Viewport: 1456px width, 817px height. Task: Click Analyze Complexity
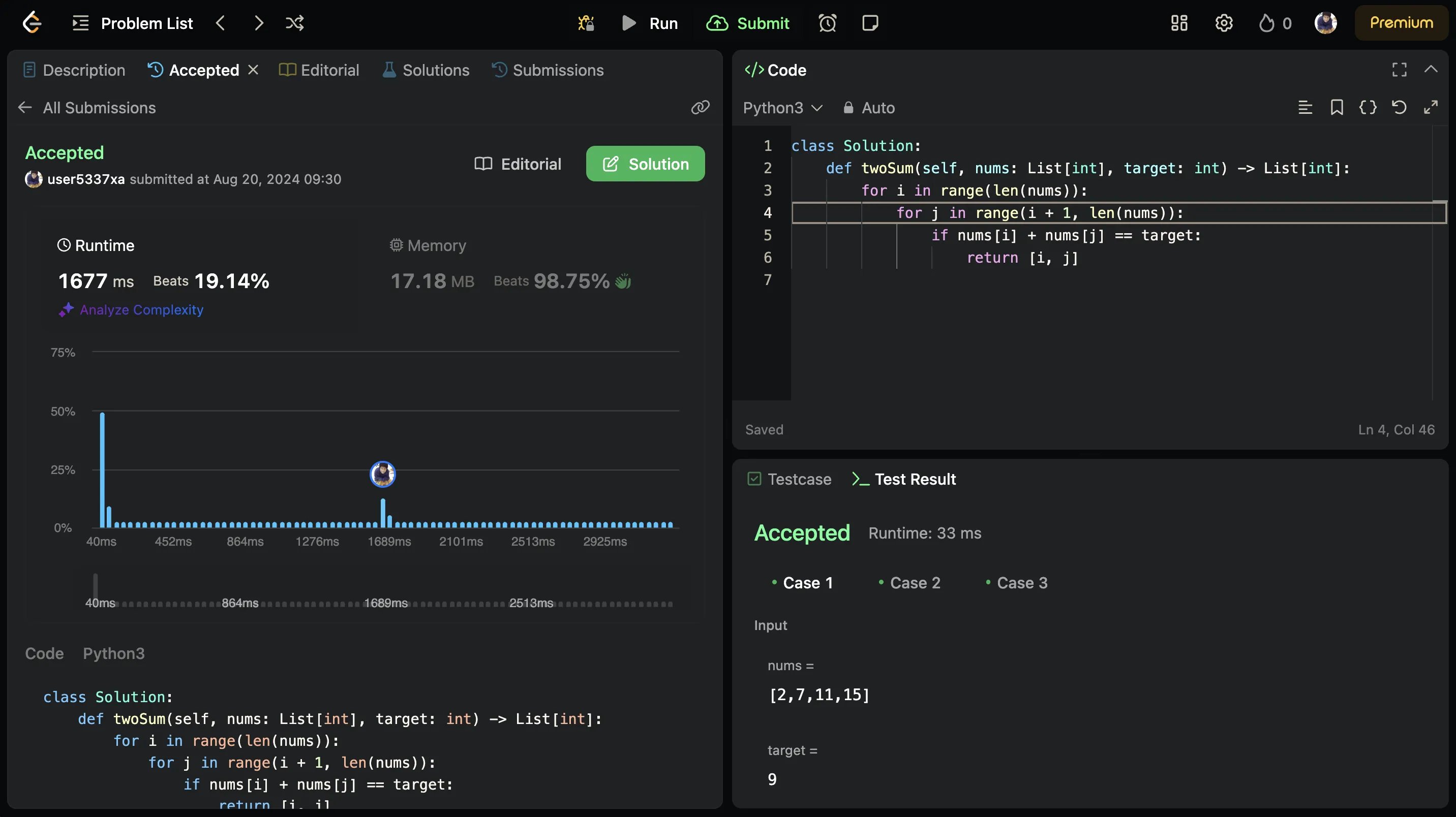131,309
